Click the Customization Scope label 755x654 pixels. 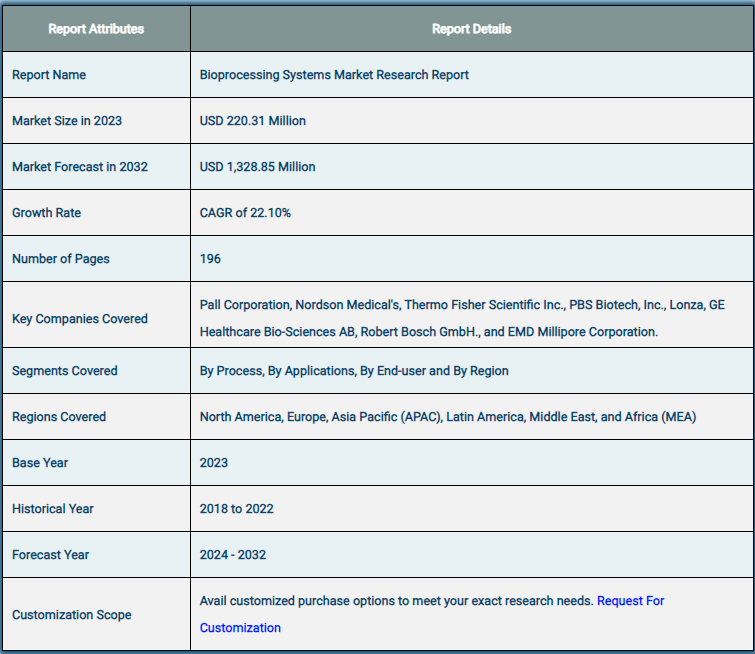click(x=72, y=615)
